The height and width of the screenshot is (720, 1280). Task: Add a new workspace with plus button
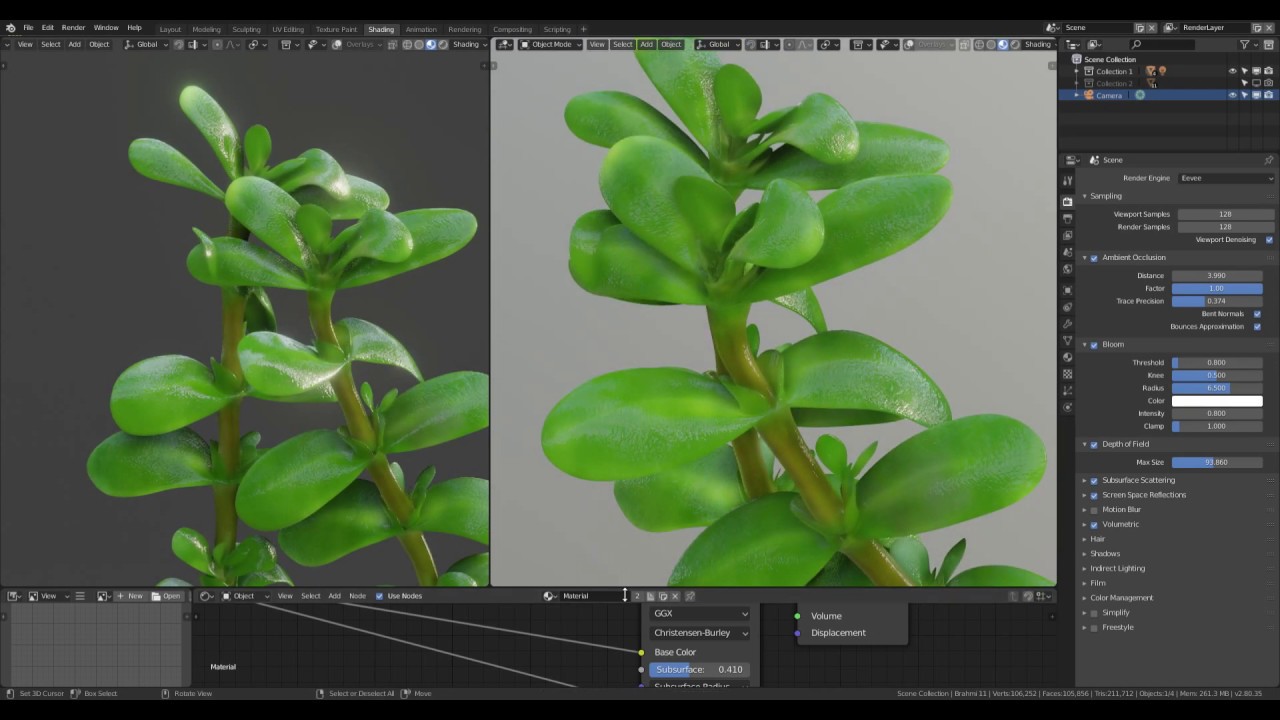(x=584, y=29)
